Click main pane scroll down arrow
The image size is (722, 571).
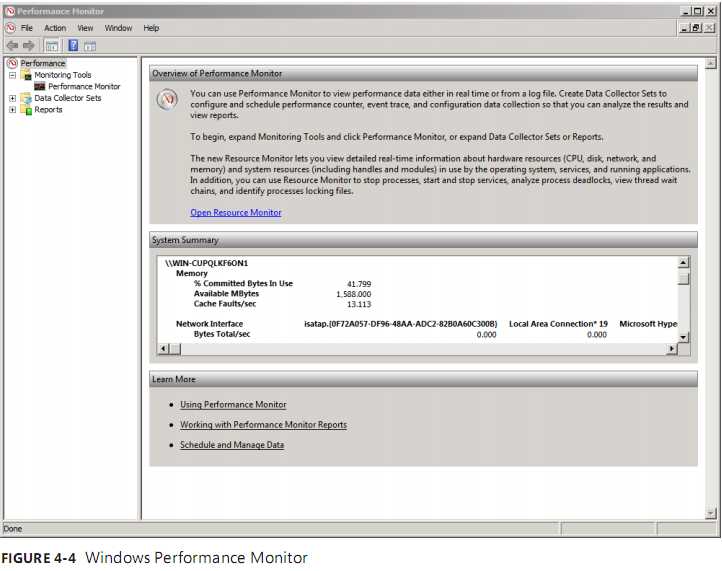711,513
